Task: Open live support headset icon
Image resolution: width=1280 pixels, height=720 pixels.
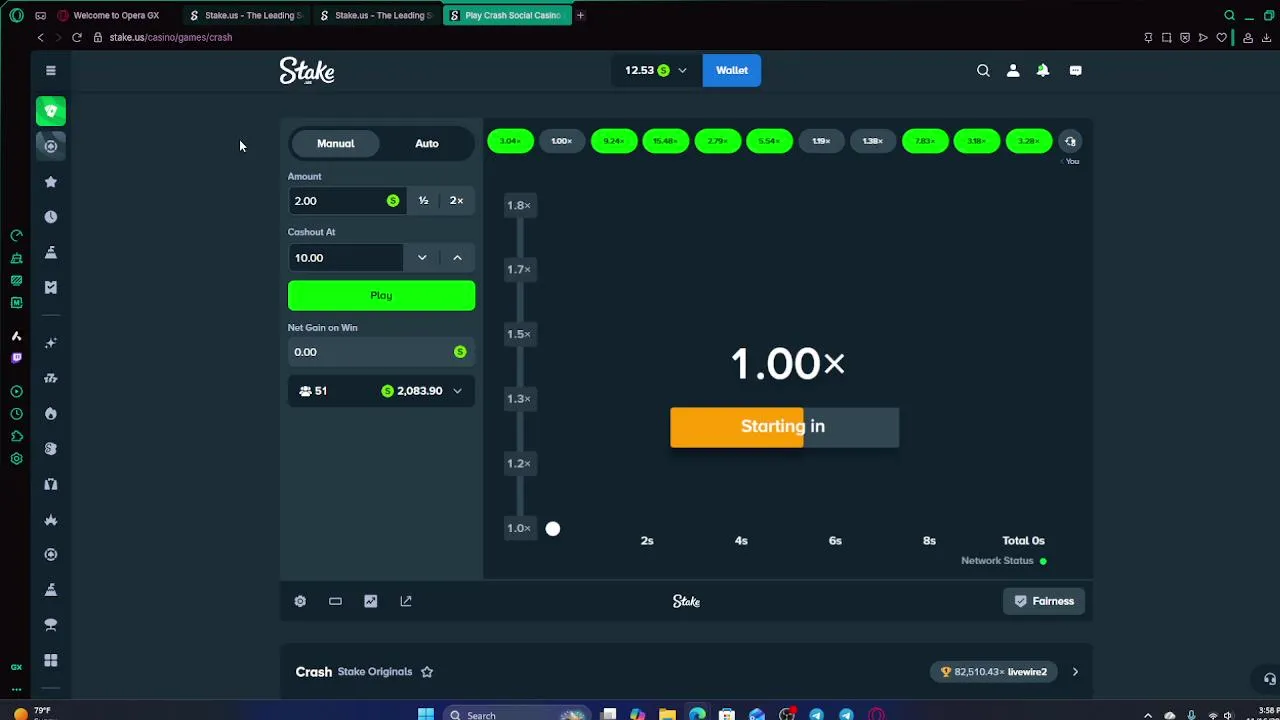Action: 1269,679
